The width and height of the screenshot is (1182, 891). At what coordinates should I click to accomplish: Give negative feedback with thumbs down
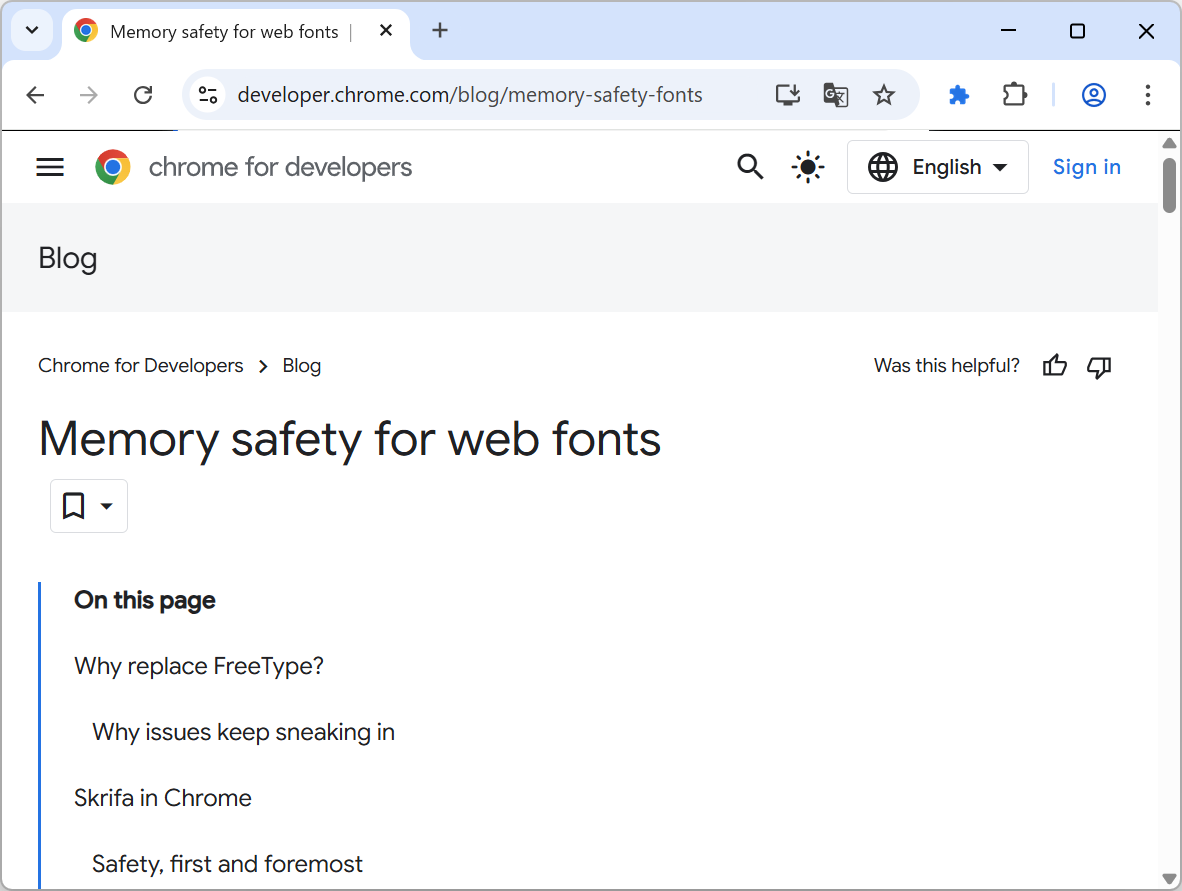1099,368
